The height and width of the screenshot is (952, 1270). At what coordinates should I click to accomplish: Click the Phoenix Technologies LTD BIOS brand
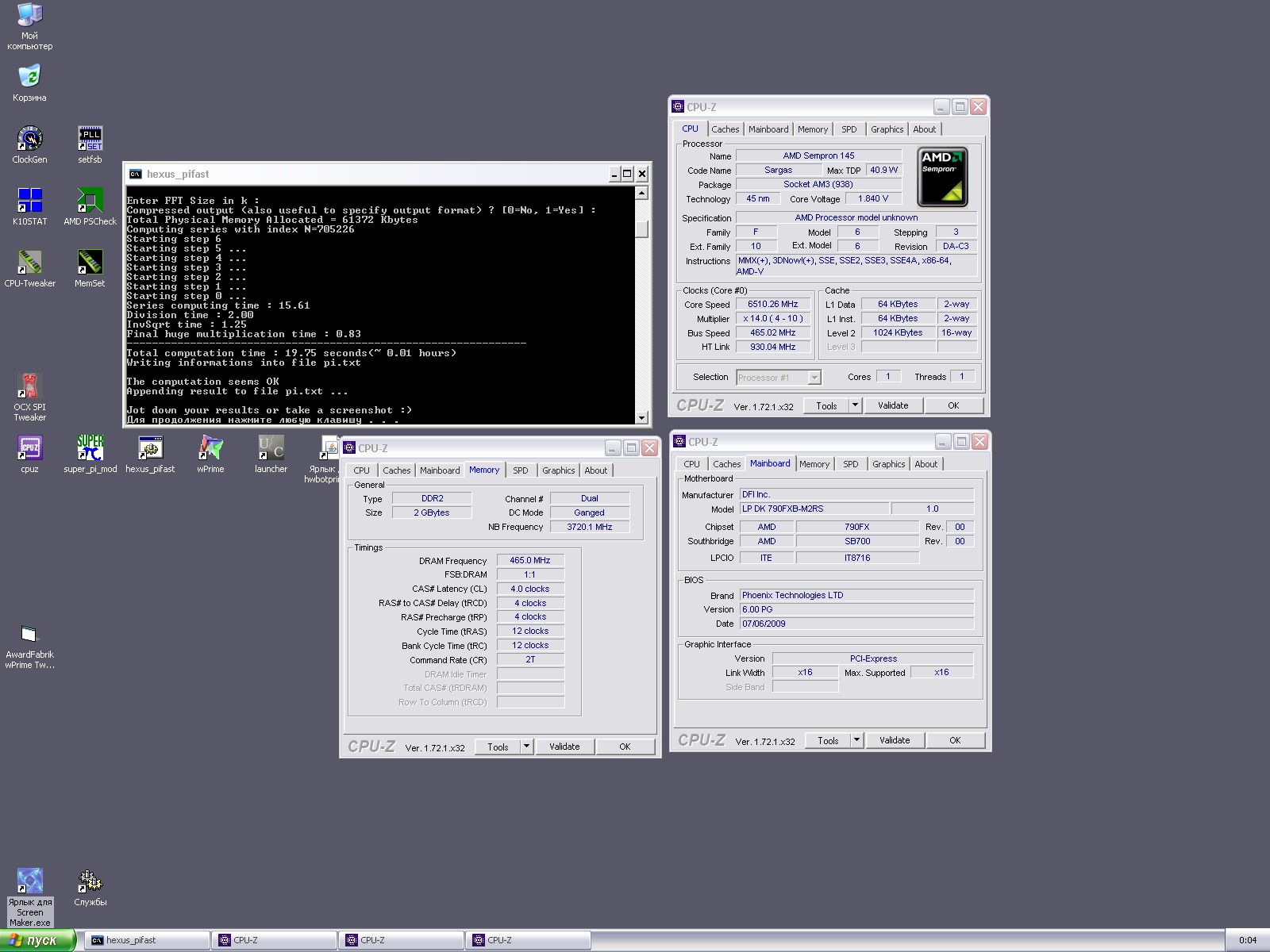click(856, 595)
